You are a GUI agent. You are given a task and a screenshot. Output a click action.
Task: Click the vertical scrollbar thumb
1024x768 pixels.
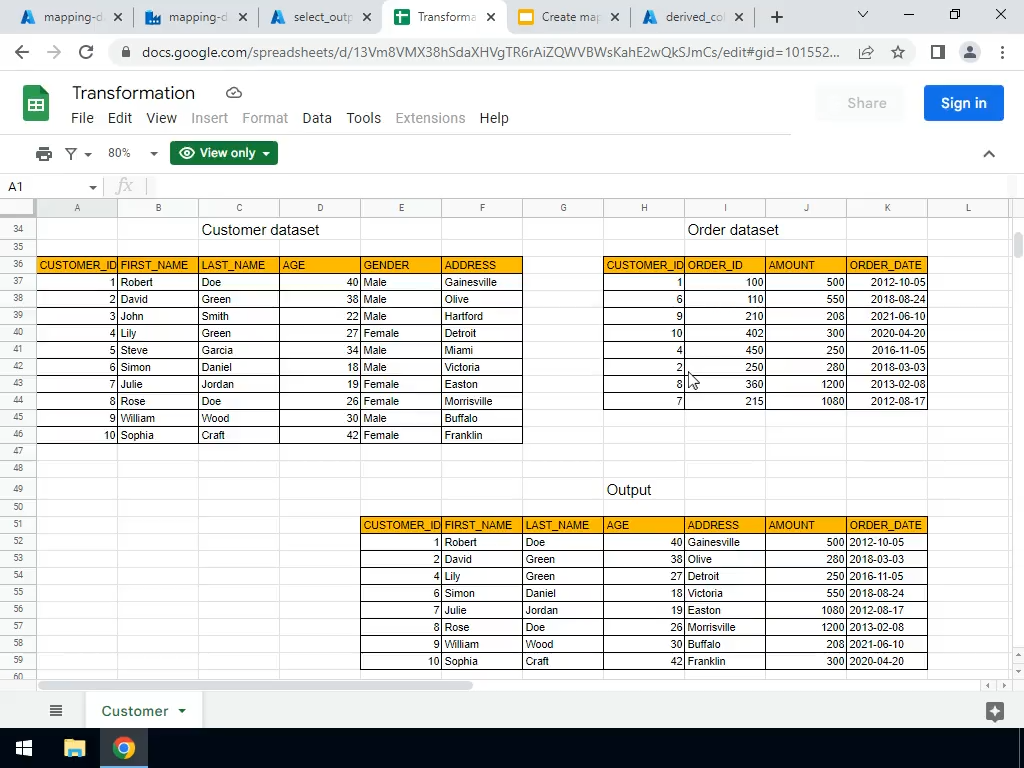[1018, 246]
